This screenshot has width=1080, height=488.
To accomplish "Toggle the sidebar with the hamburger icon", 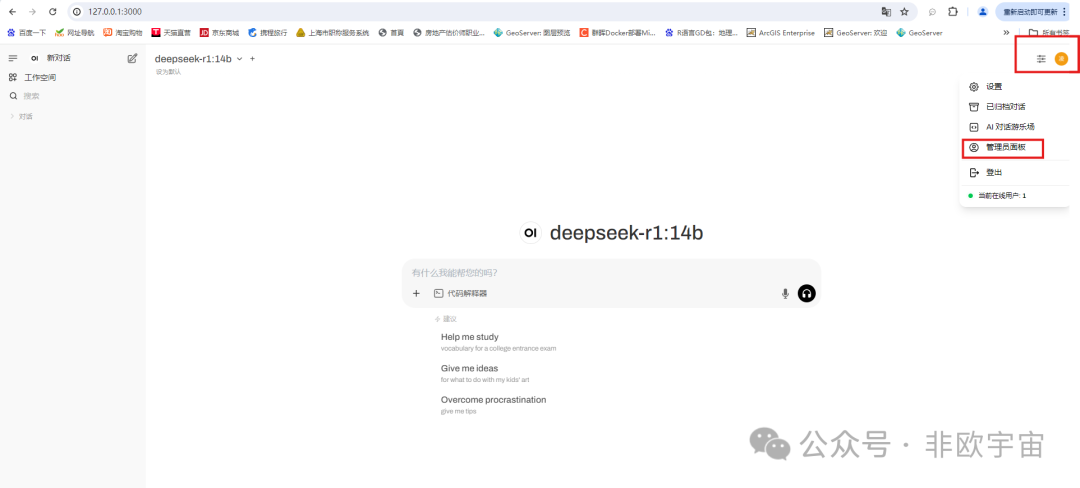I will 12,59.
